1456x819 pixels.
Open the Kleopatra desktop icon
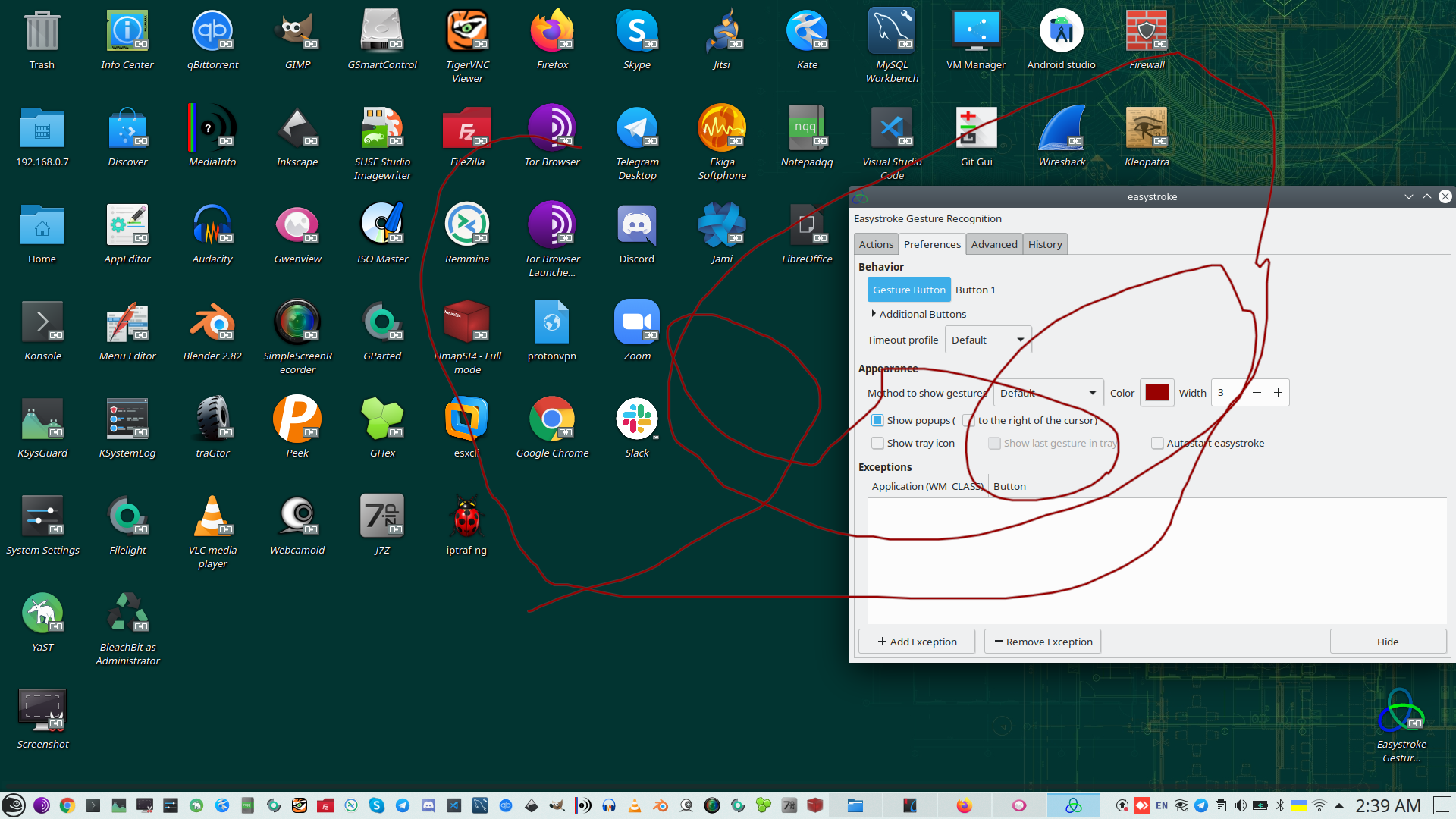point(1147,130)
